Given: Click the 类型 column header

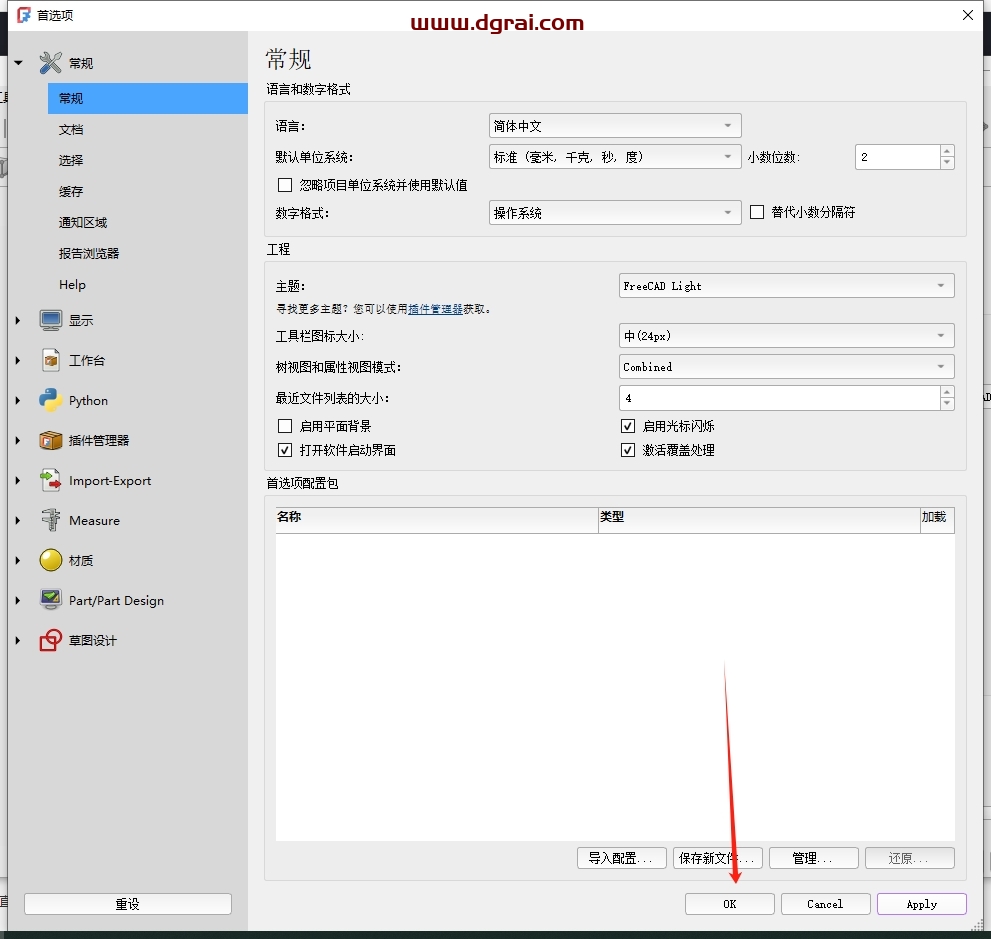Looking at the screenshot, I should 759,519.
